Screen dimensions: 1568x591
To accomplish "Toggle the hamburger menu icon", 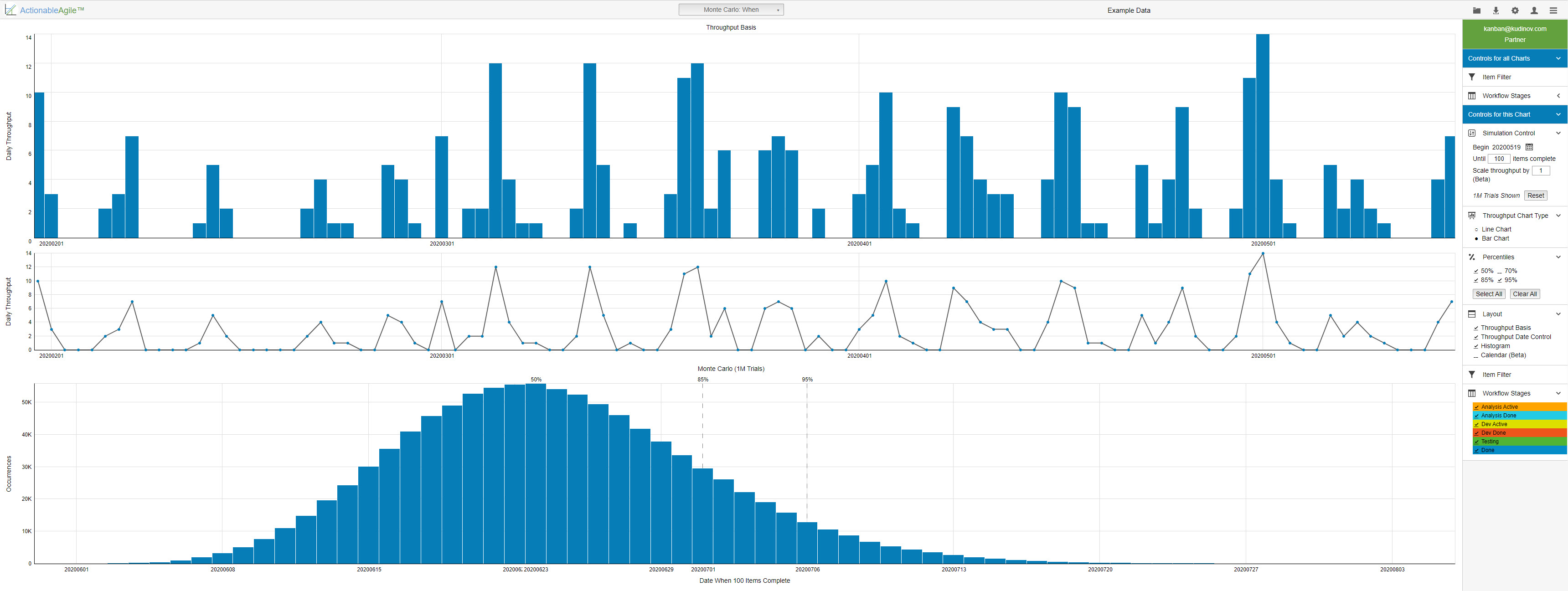I will [1553, 10].
